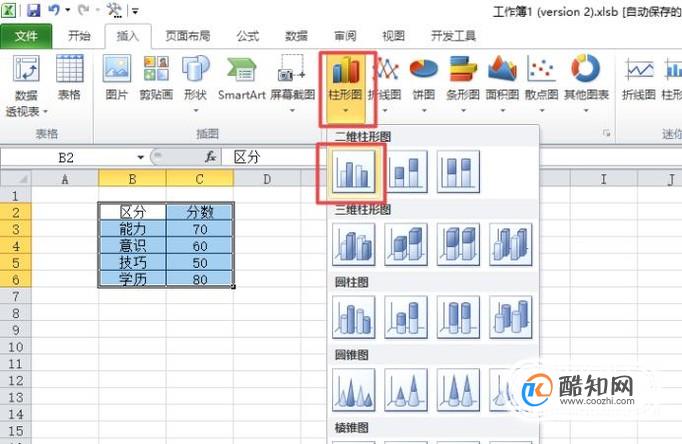Select cell containing 学历
The height and width of the screenshot is (444, 682).
tap(132, 280)
